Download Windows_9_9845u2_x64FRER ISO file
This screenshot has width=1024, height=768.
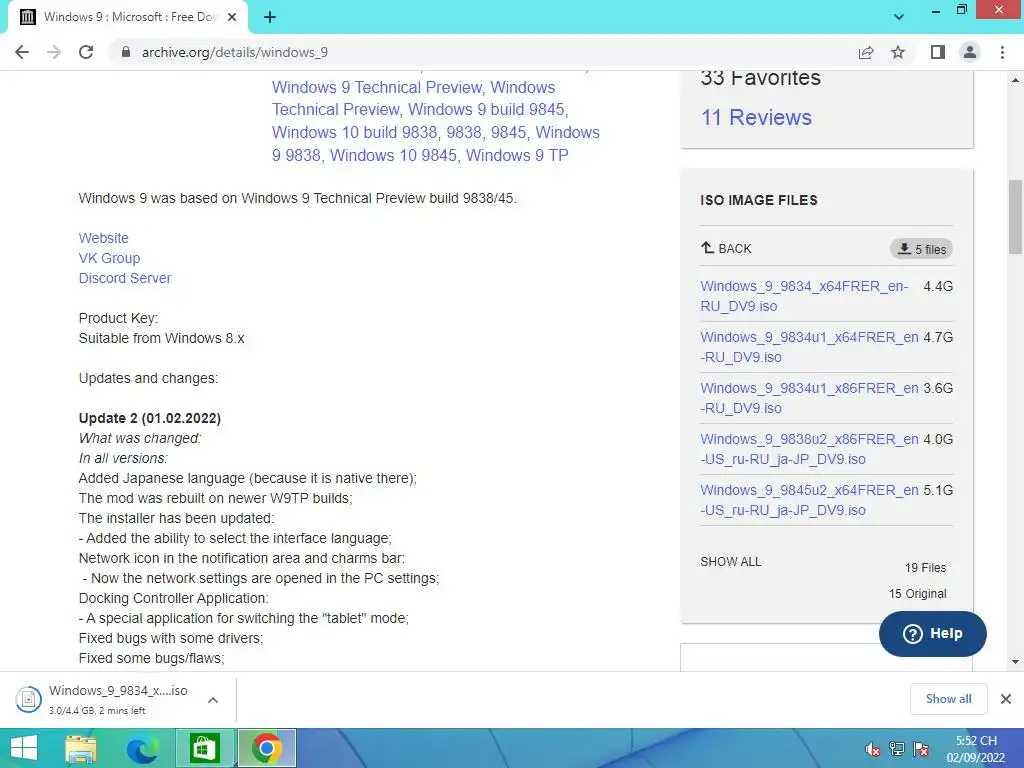[x=809, y=500]
